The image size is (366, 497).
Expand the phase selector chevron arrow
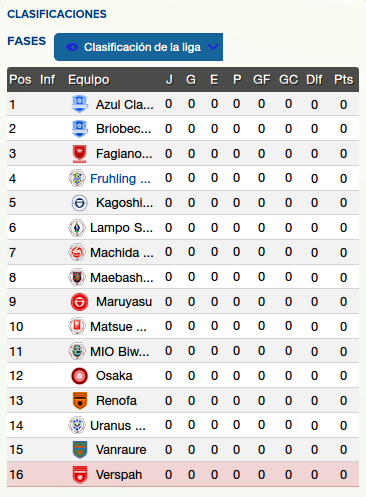click(x=213, y=47)
